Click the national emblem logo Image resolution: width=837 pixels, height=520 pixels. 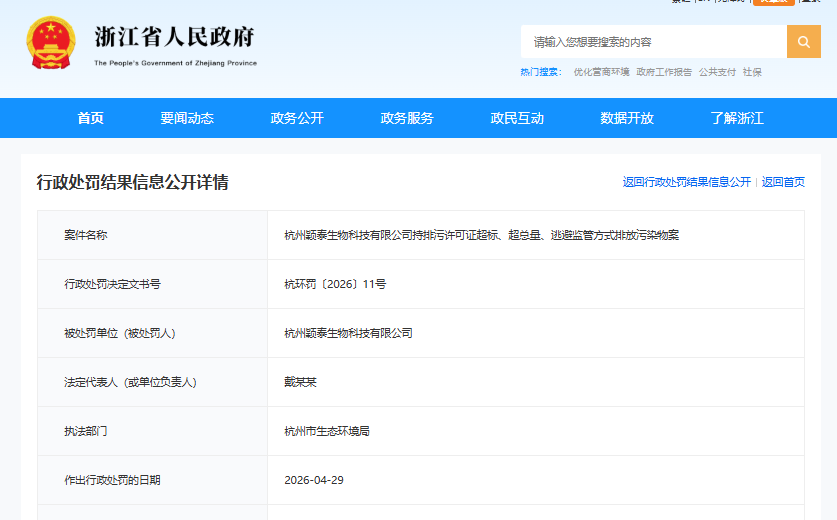(51, 43)
